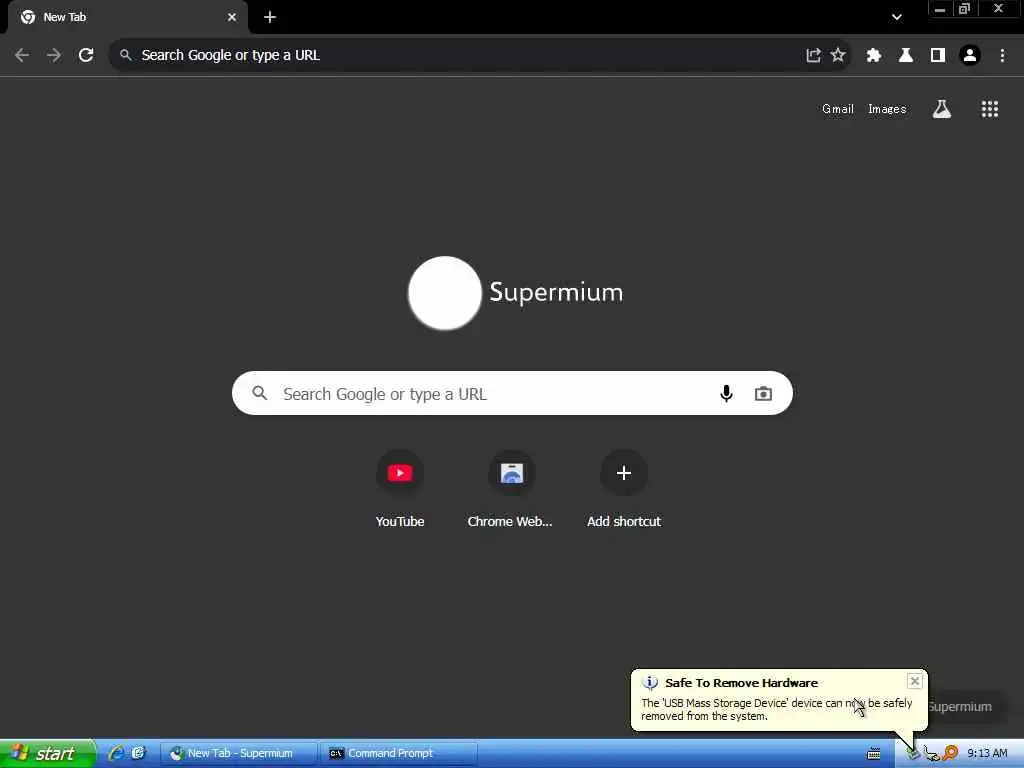
Task: Open a new tab with plus button
Action: [270, 17]
